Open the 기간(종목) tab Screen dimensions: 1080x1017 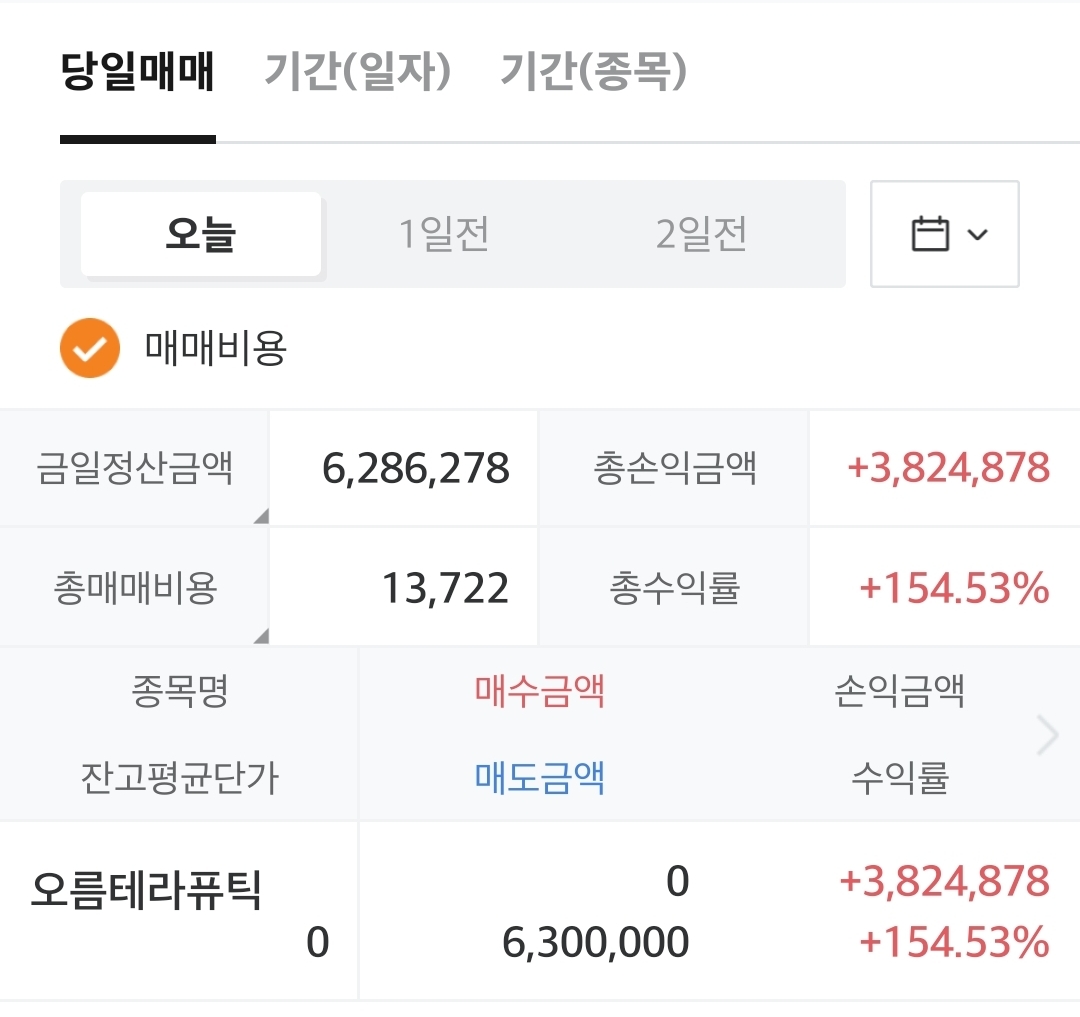point(594,73)
